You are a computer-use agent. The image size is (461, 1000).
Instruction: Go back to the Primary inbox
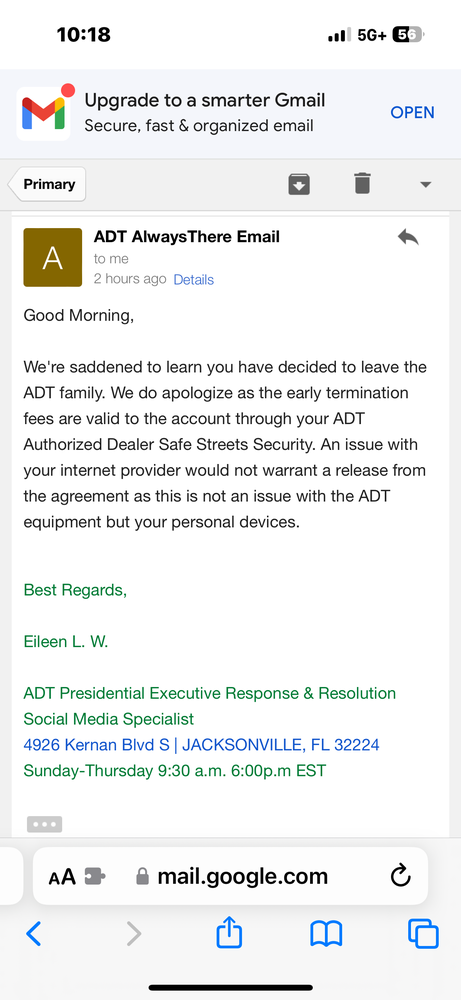pyautogui.click(x=47, y=184)
